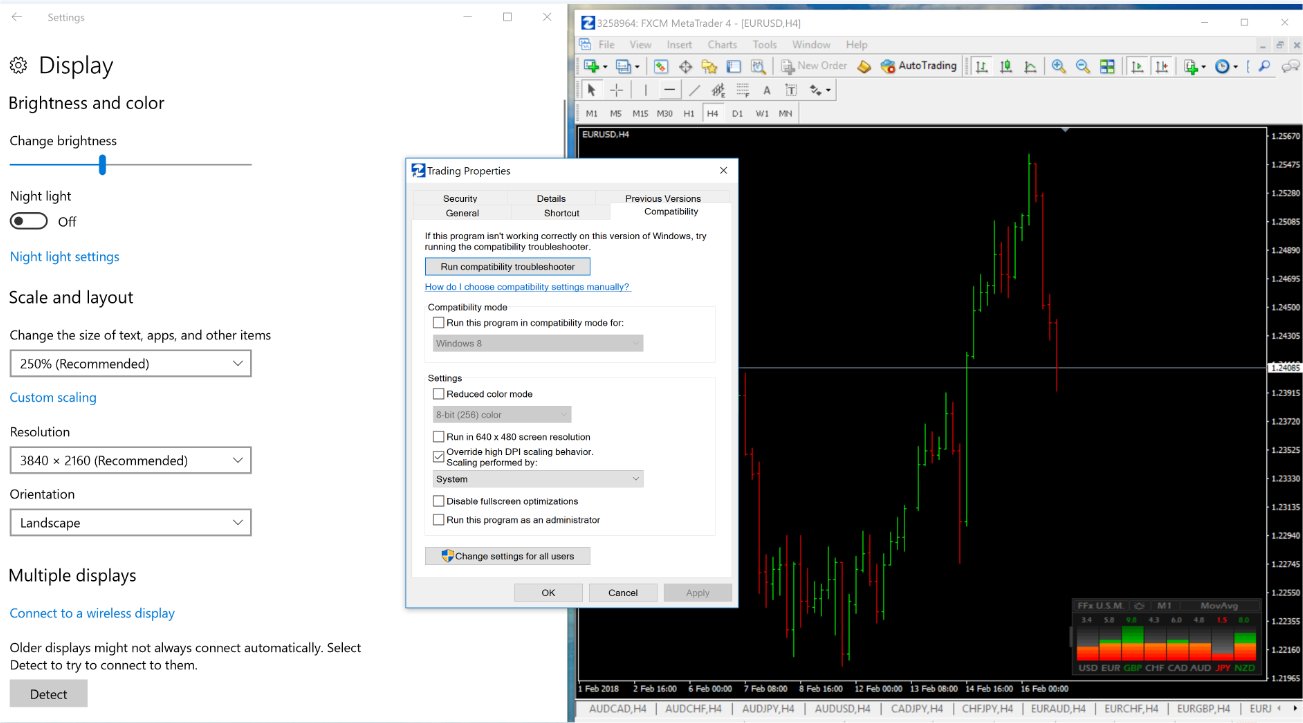
Task: Select the Crosshair tool
Action: point(617,90)
